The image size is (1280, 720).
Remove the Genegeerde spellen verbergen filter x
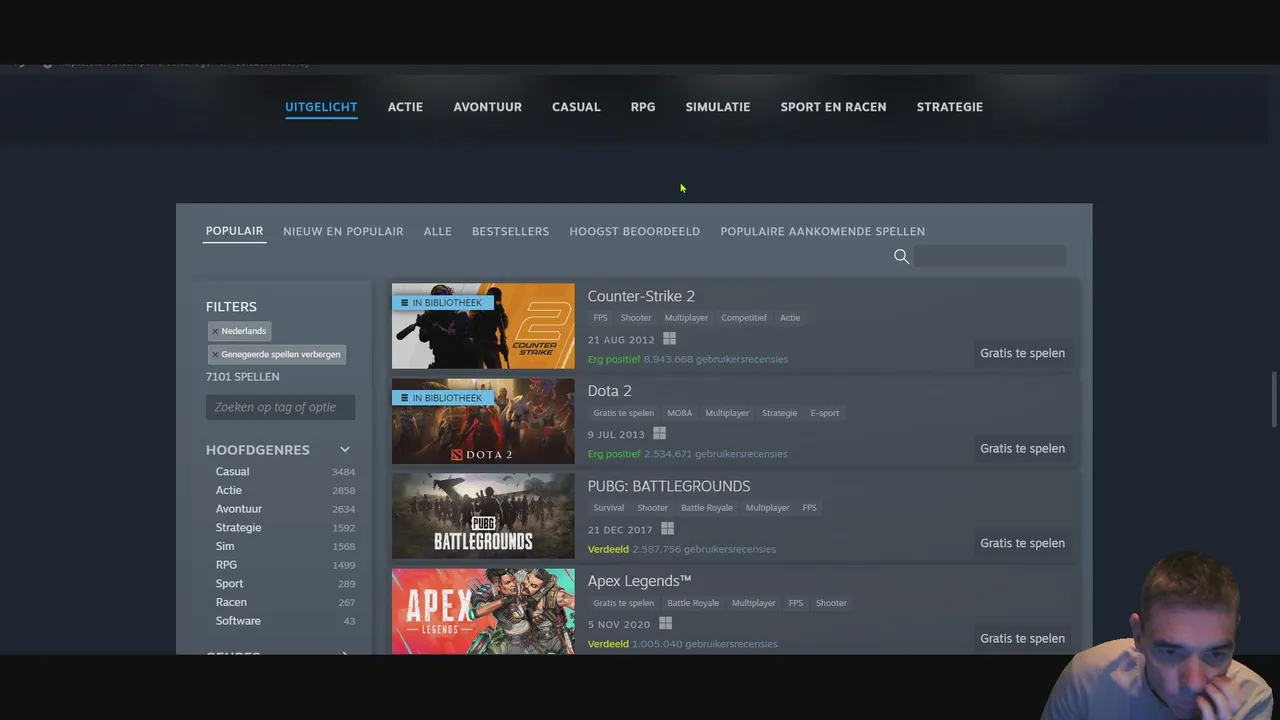pos(215,354)
